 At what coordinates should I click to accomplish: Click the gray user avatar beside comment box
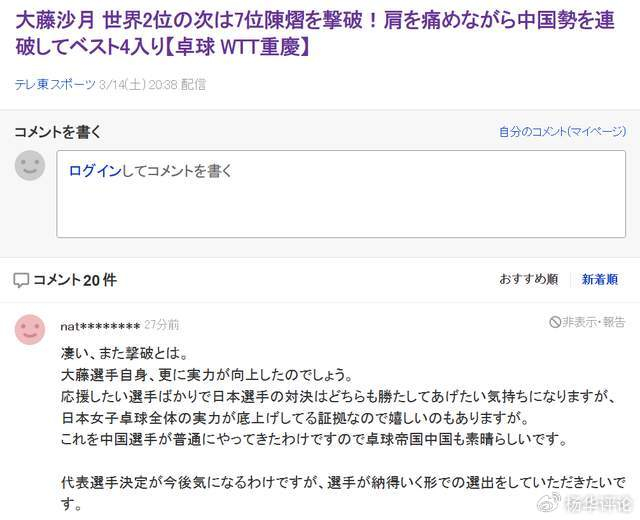[30, 165]
